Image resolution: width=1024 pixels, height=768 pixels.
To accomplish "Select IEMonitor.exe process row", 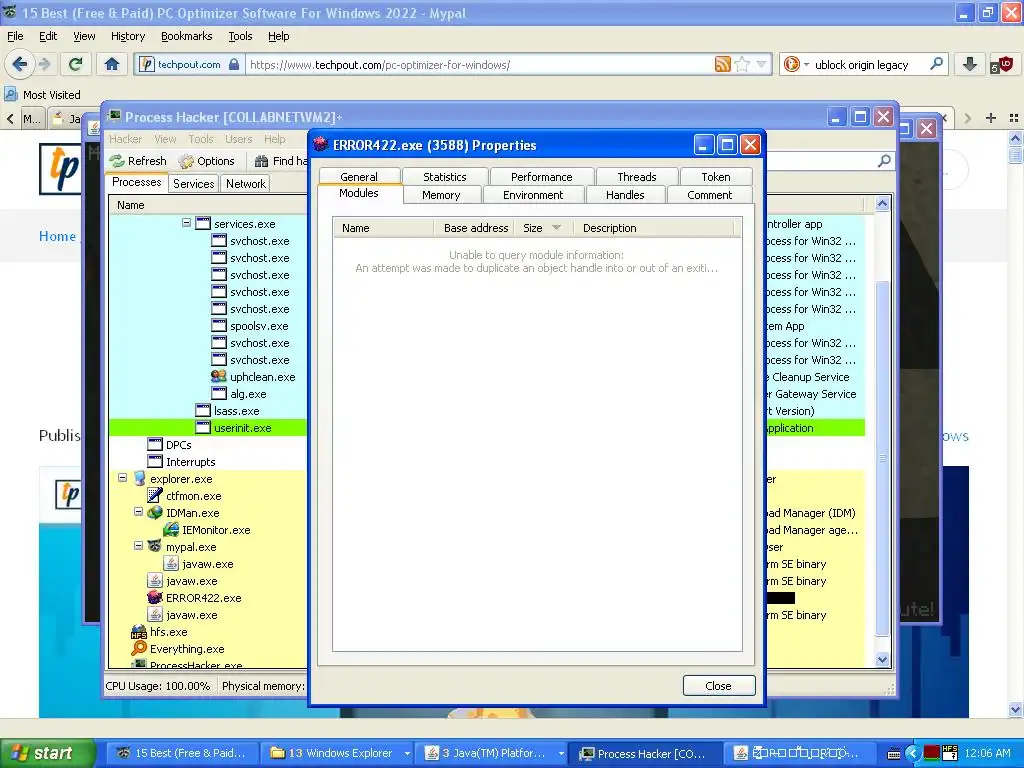I will point(216,530).
